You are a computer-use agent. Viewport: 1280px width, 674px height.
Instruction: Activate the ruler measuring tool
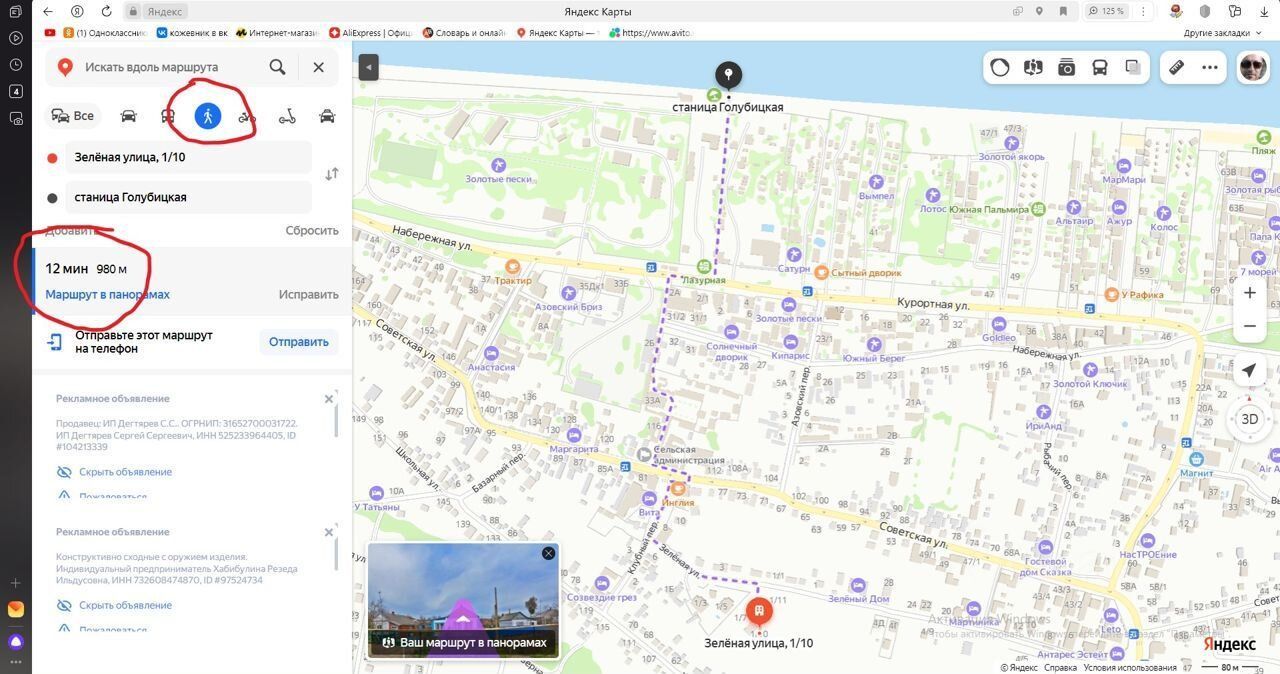[1177, 67]
